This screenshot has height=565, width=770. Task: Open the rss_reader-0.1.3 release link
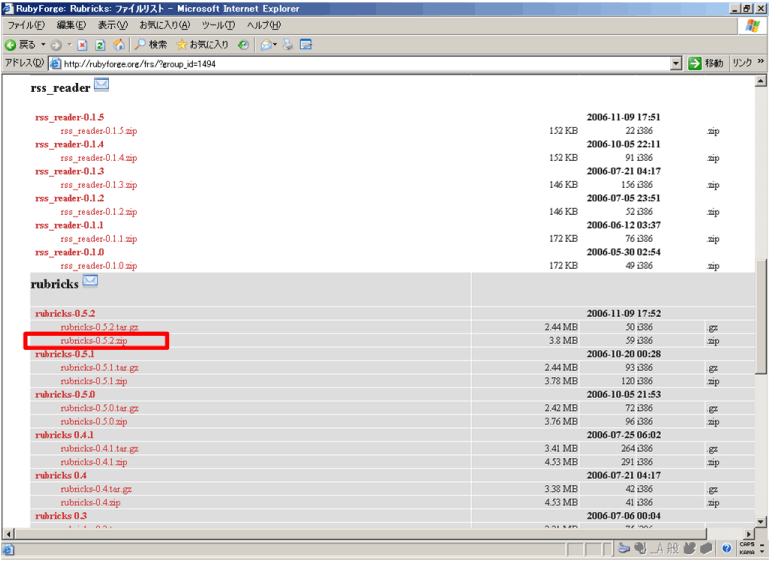pyautogui.click(x=70, y=171)
